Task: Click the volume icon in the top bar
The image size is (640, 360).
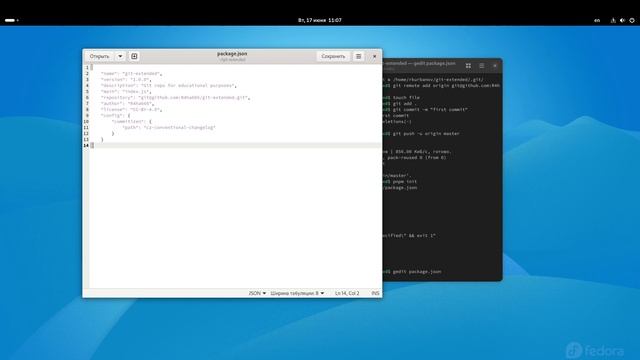Action: pyautogui.click(x=622, y=20)
